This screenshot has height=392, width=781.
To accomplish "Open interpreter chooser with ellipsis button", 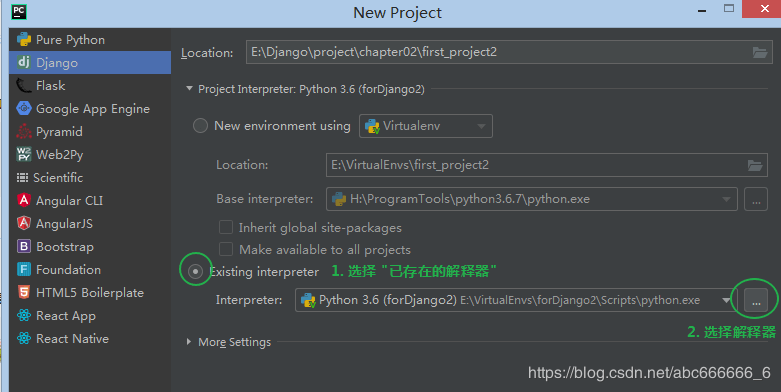I will point(756,300).
